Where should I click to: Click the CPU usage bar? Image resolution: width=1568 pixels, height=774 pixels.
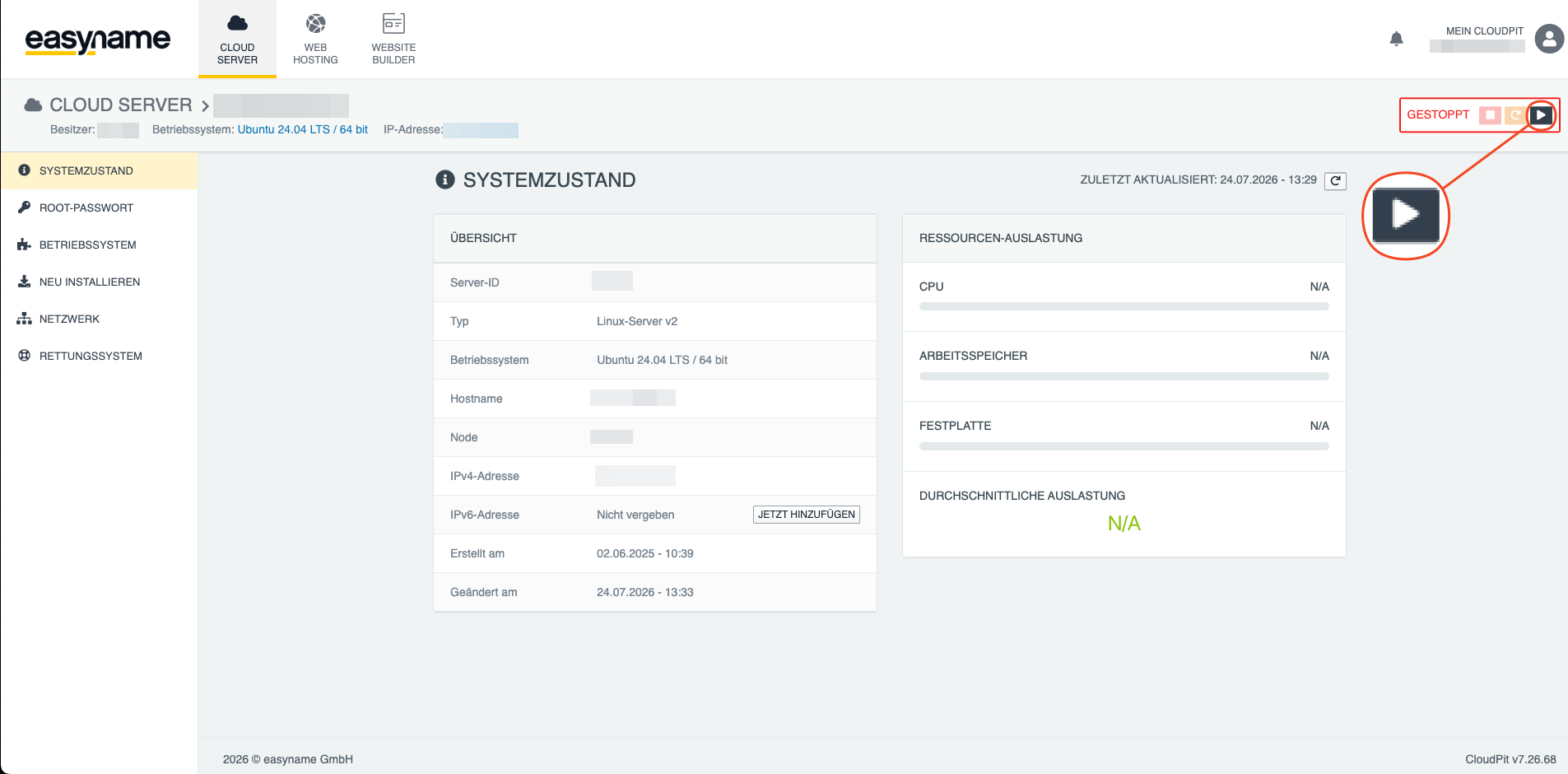(1124, 306)
